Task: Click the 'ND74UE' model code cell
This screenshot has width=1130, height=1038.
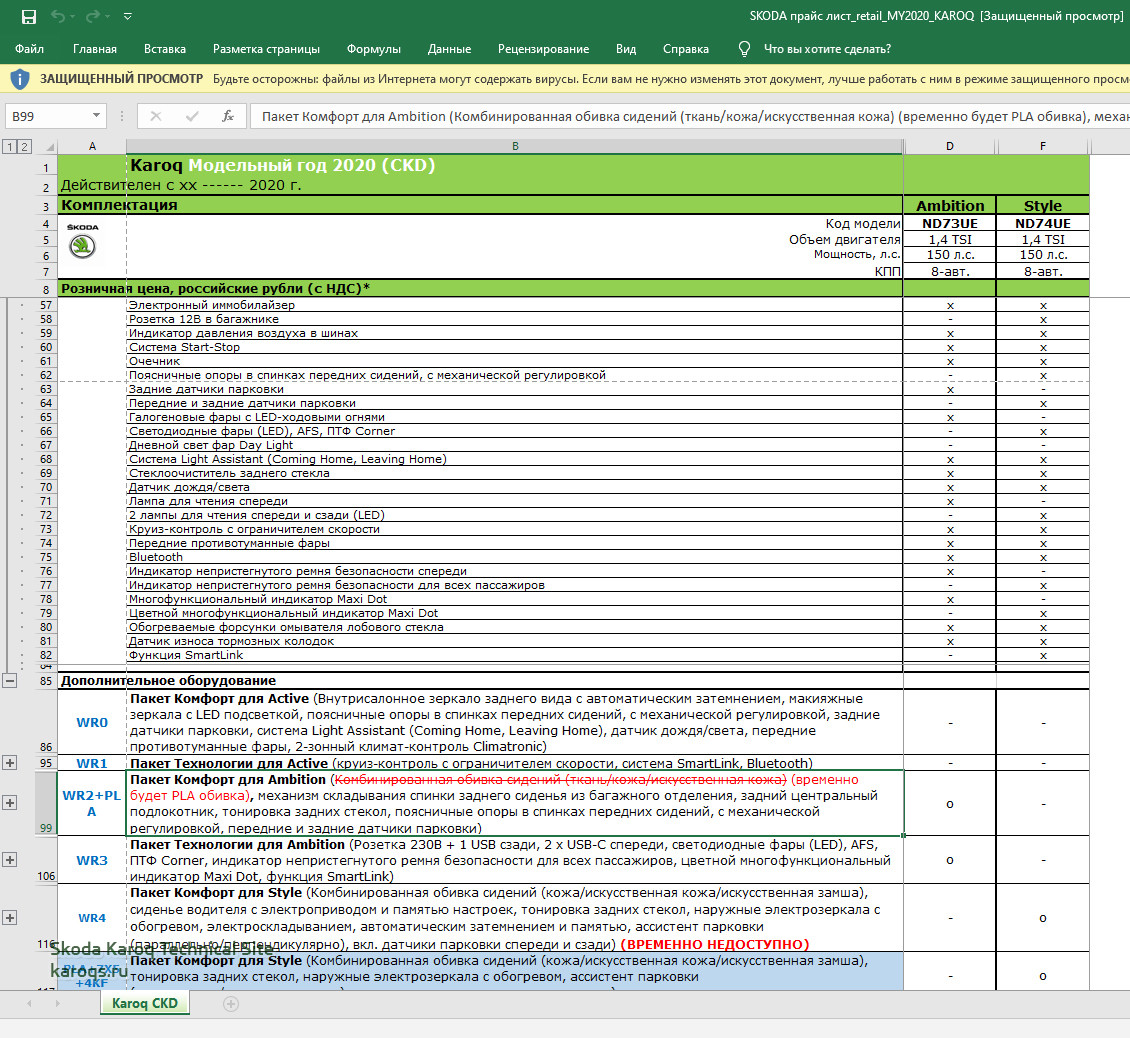Action: click(x=1043, y=223)
